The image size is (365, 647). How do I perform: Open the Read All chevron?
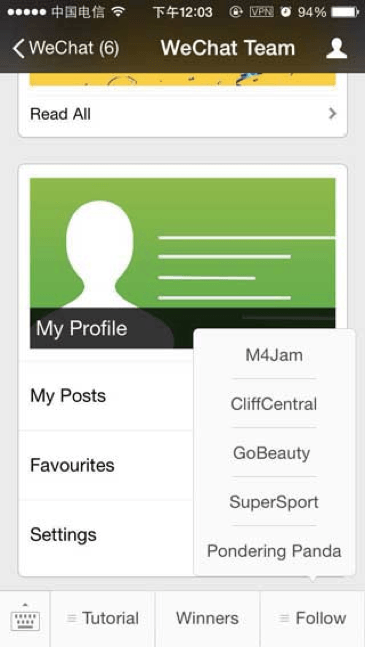332,114
